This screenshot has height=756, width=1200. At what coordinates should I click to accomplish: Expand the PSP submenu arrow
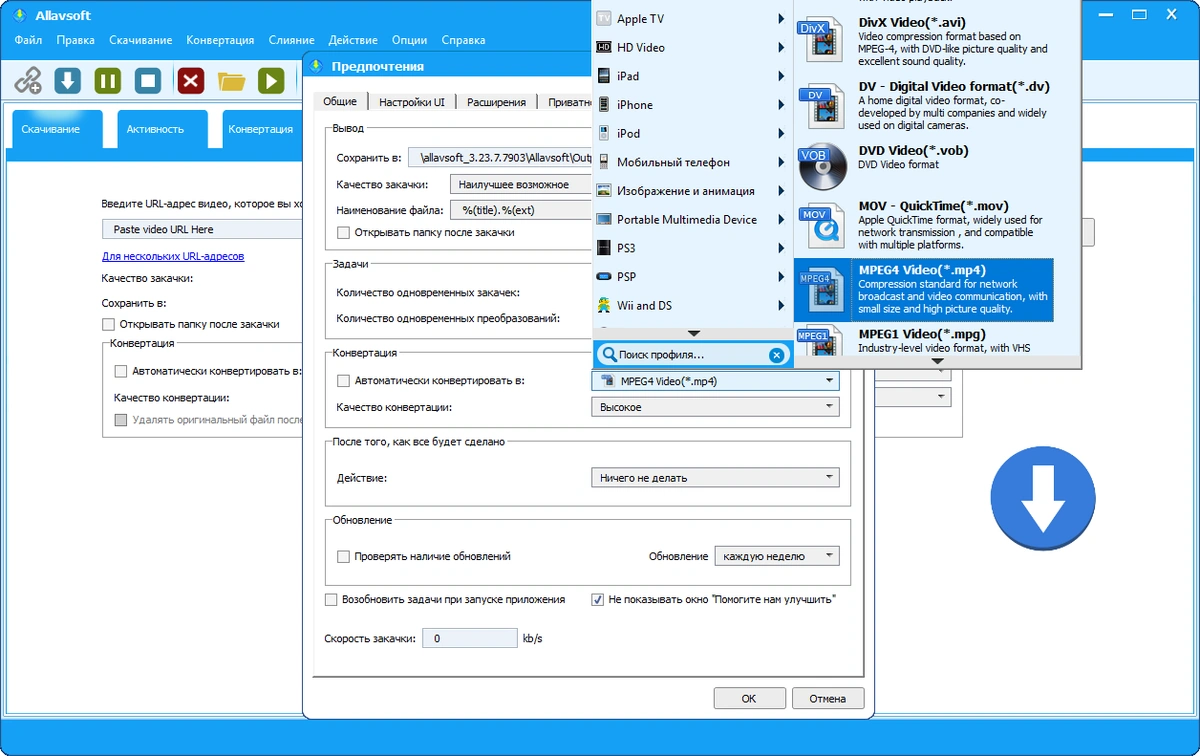click(x=780, y=277)
